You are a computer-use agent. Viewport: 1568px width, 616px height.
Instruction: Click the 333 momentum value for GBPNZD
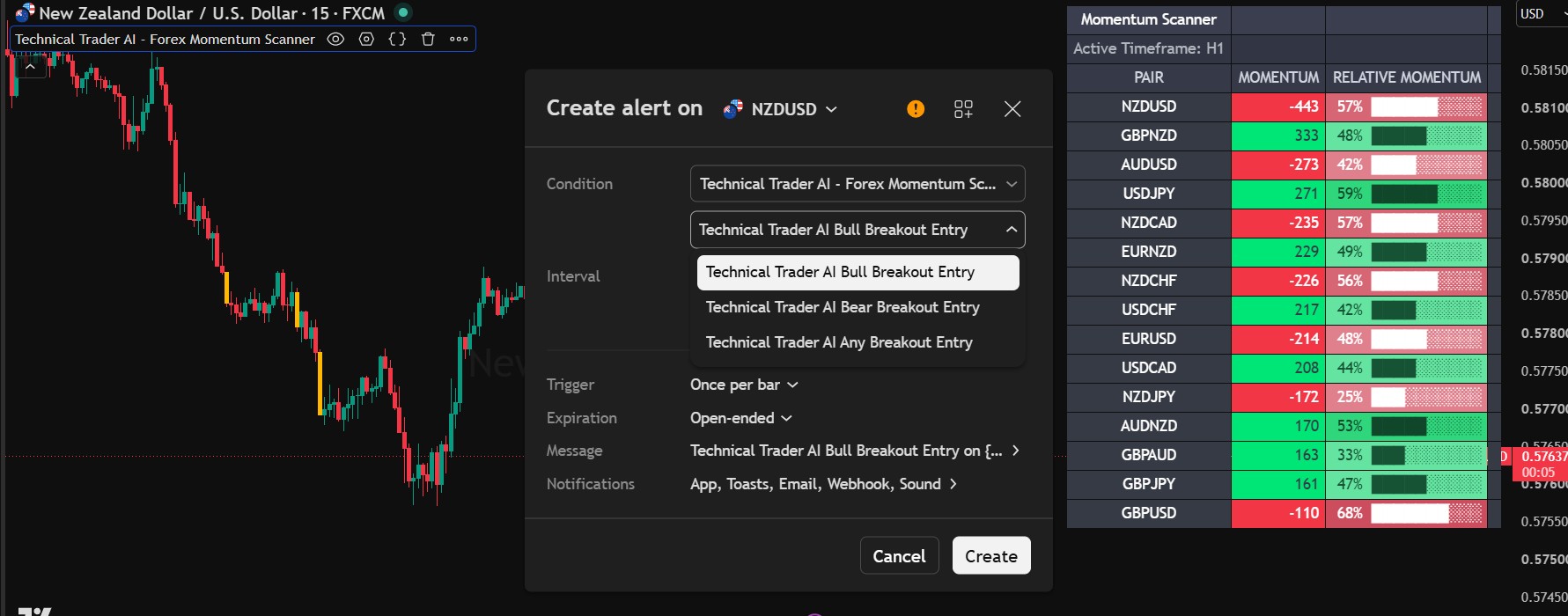coord(1278,136)
